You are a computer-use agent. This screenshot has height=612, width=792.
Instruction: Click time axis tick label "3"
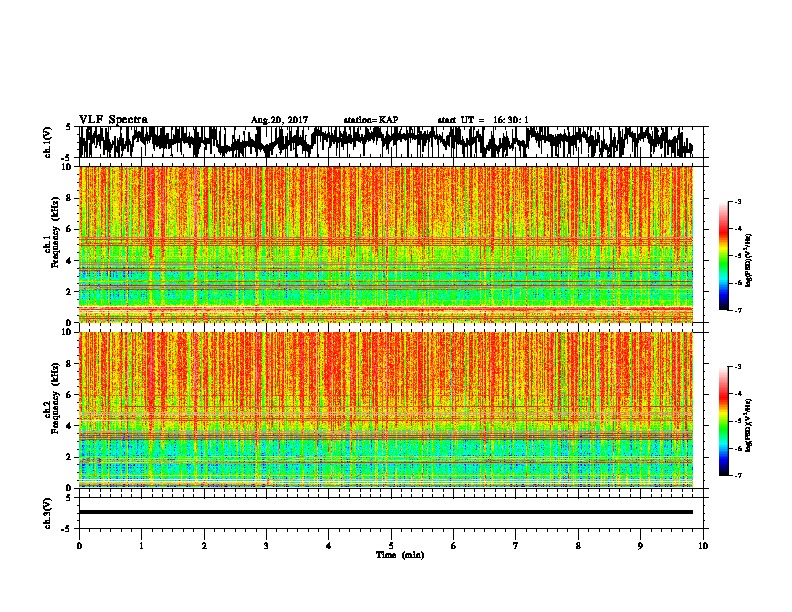[266, 546]
